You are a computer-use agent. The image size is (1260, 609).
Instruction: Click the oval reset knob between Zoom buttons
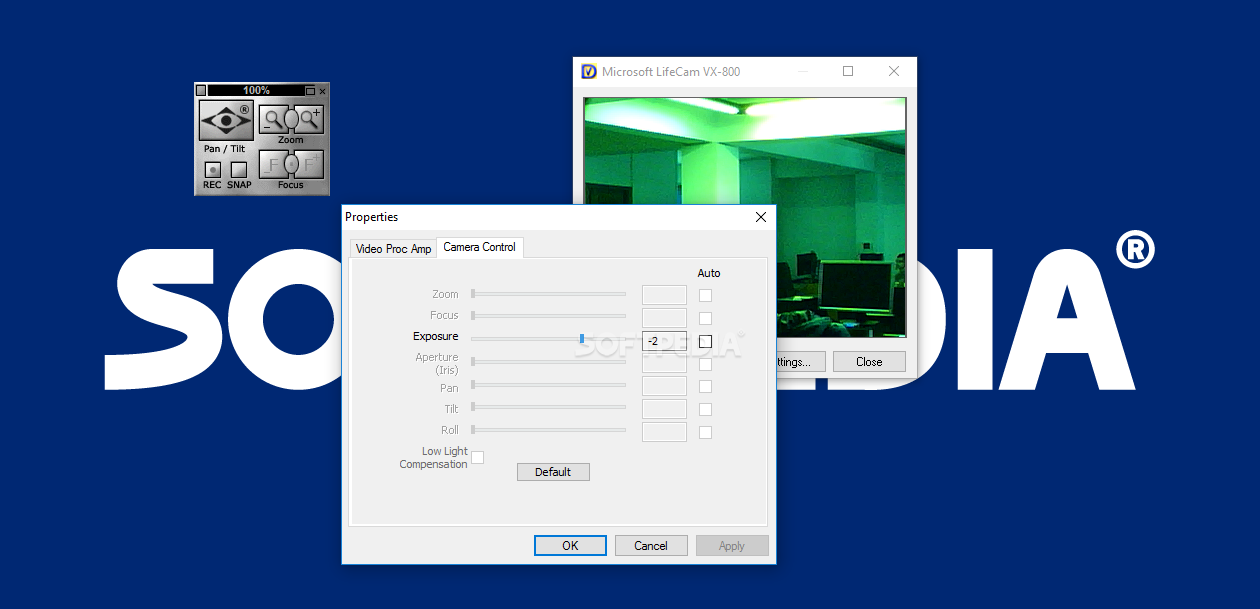[x=291, y=119]
